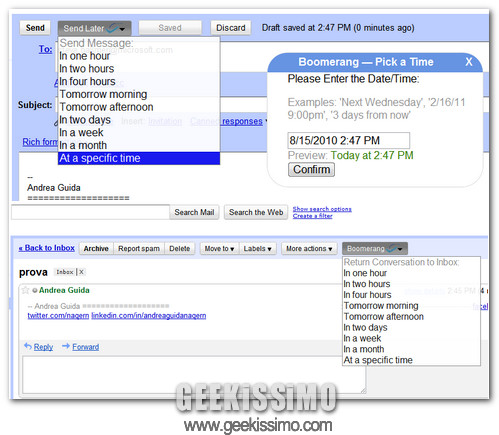Image resolution: width=499 pixels, height=435 pixels.
Task: Click the Reply arrow icon
Action: pyautogui.click(x=28, y=346)
